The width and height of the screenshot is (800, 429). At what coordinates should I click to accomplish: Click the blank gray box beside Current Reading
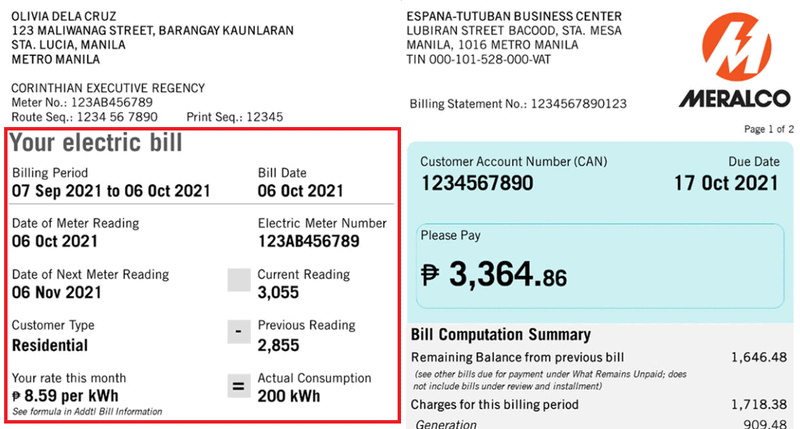[x=239, y=280]
